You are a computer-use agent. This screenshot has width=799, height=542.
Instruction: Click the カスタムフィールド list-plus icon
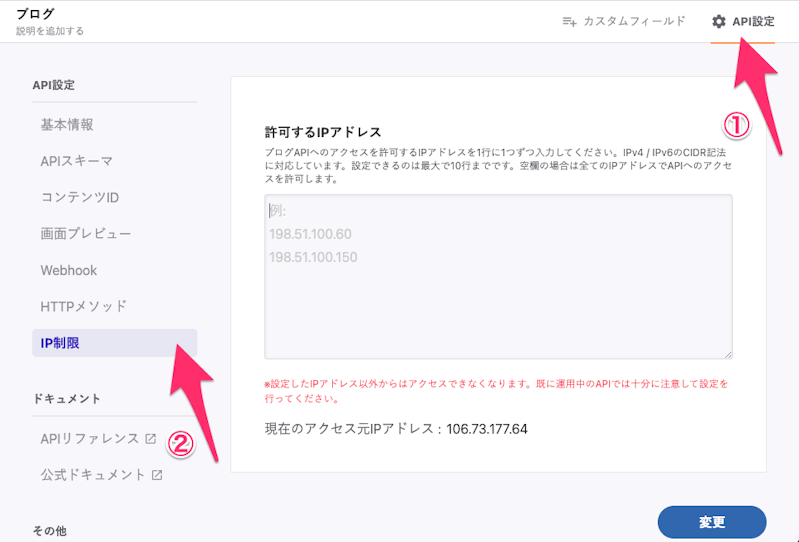tap(569, 21)
